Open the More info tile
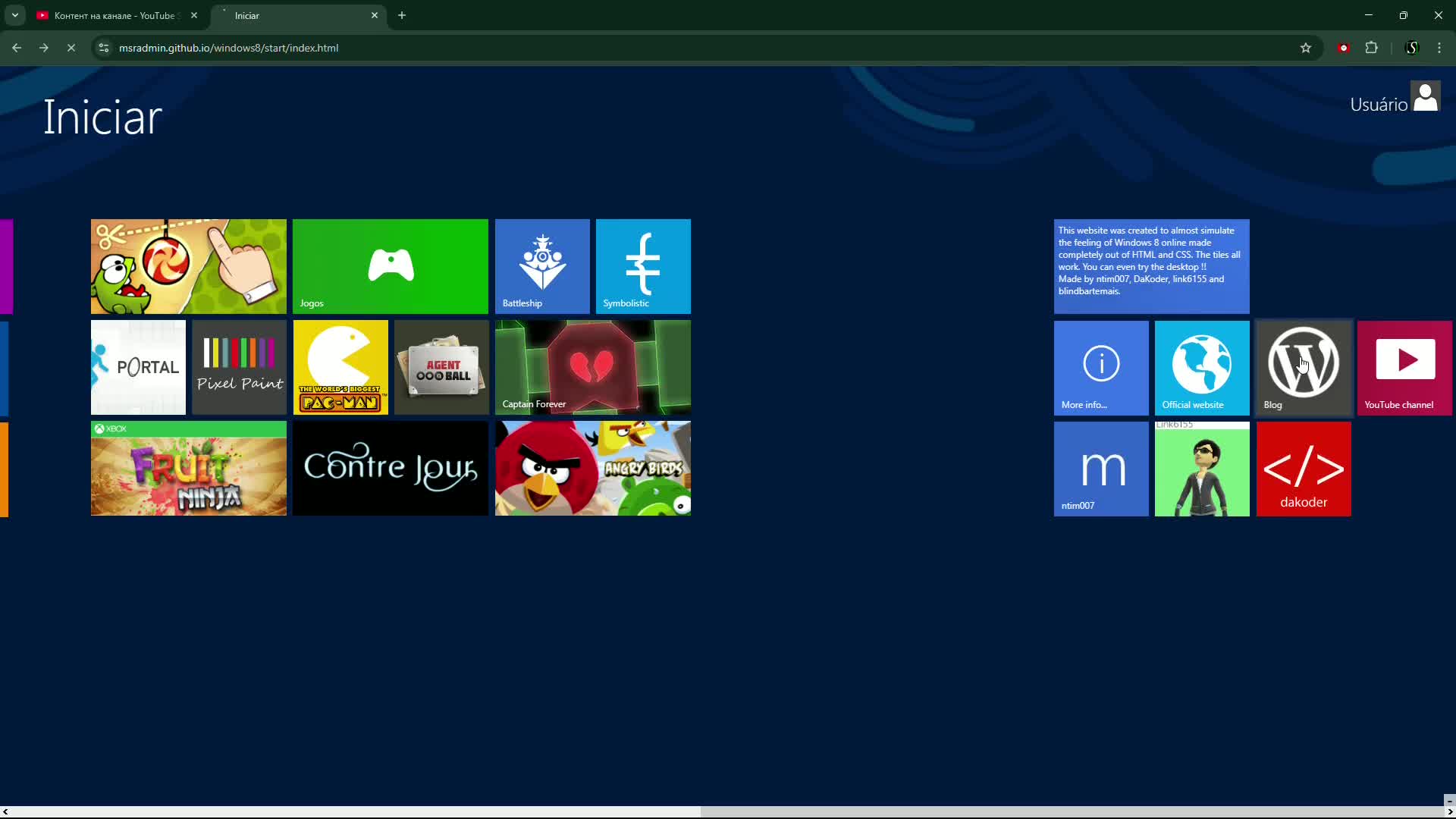This screenshot has height=819, width=1456. click(1101, 368)
